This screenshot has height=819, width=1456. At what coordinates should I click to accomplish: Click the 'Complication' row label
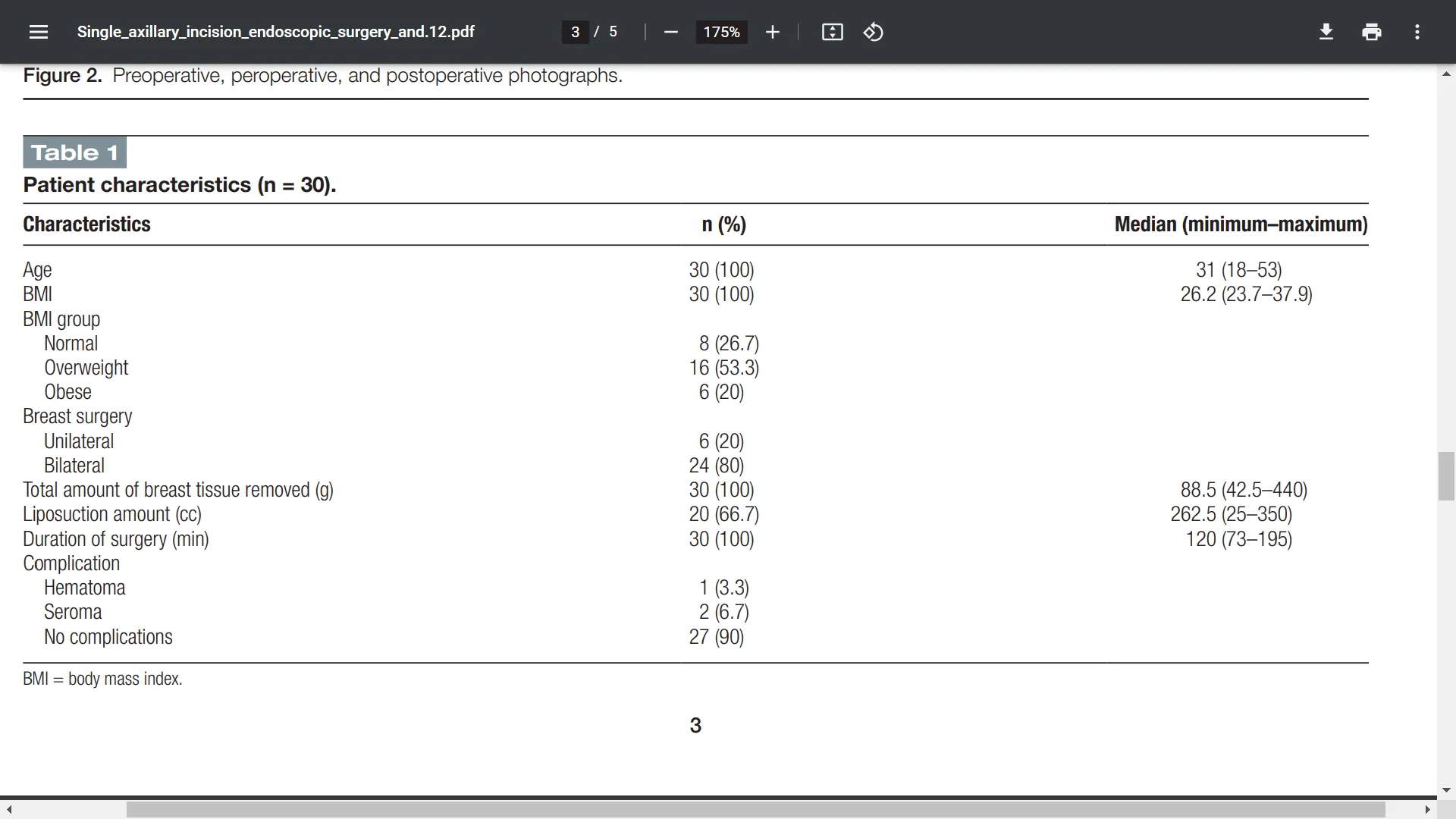(x=71, y=563)
